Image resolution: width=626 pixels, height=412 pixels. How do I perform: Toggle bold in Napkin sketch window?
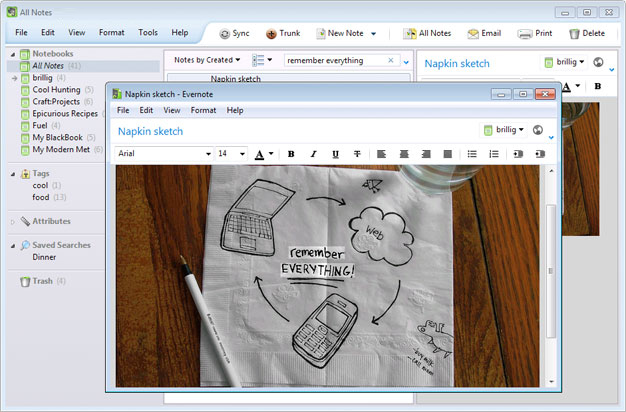tap(291, 154)
